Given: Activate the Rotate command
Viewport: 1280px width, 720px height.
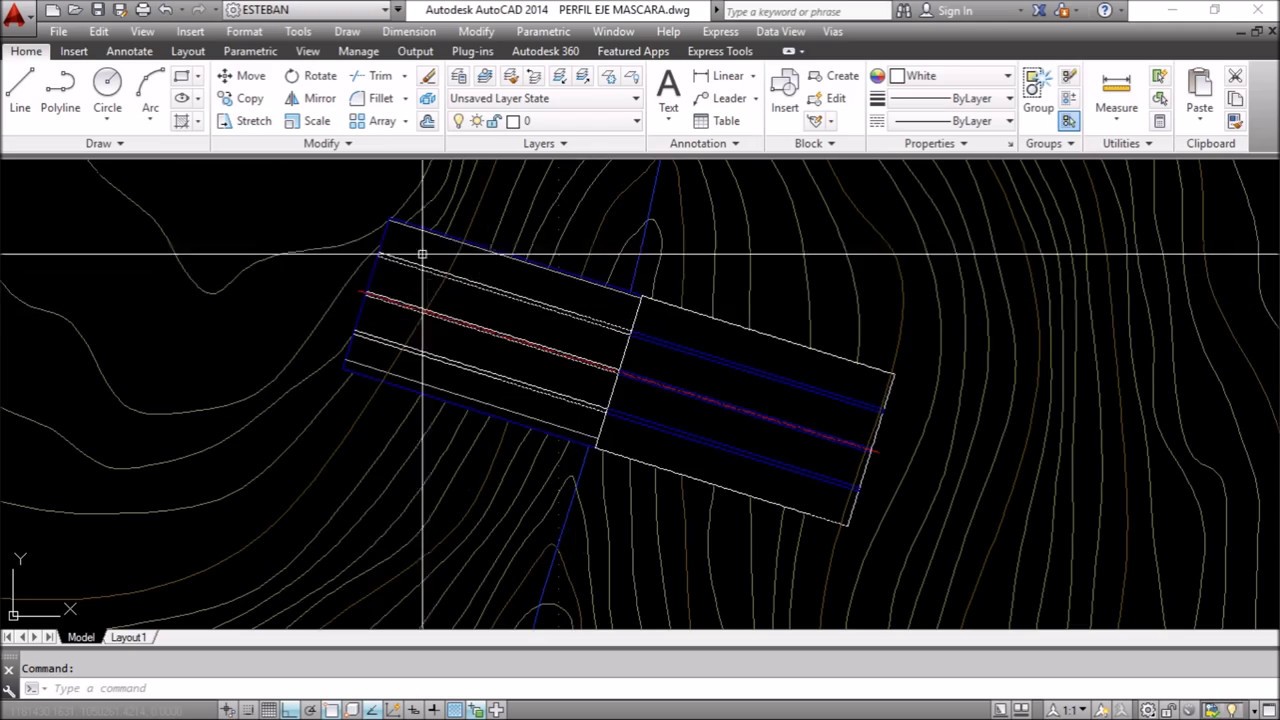Looking at the screenshot, I should click(x=310, y=76).
